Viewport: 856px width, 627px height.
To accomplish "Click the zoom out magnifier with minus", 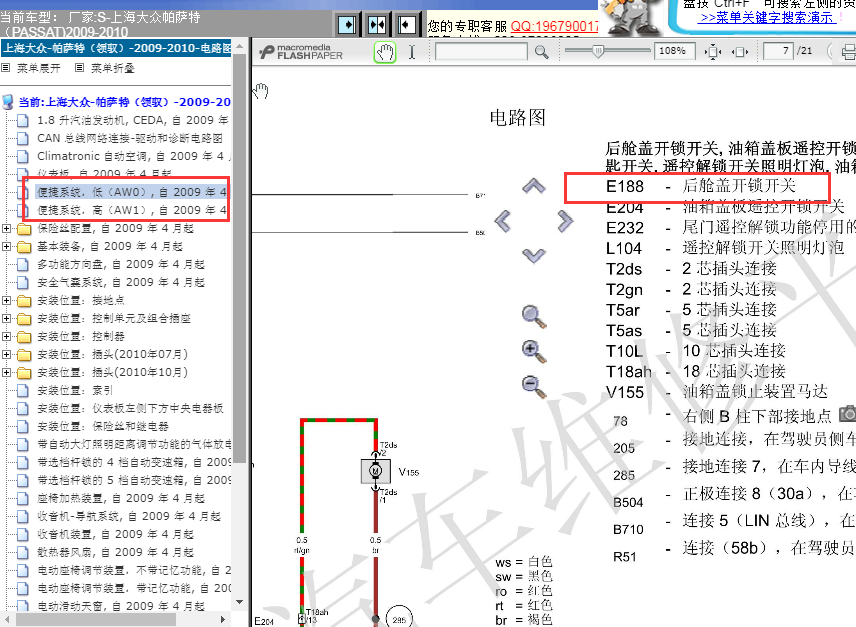I will tap(533, 386).
